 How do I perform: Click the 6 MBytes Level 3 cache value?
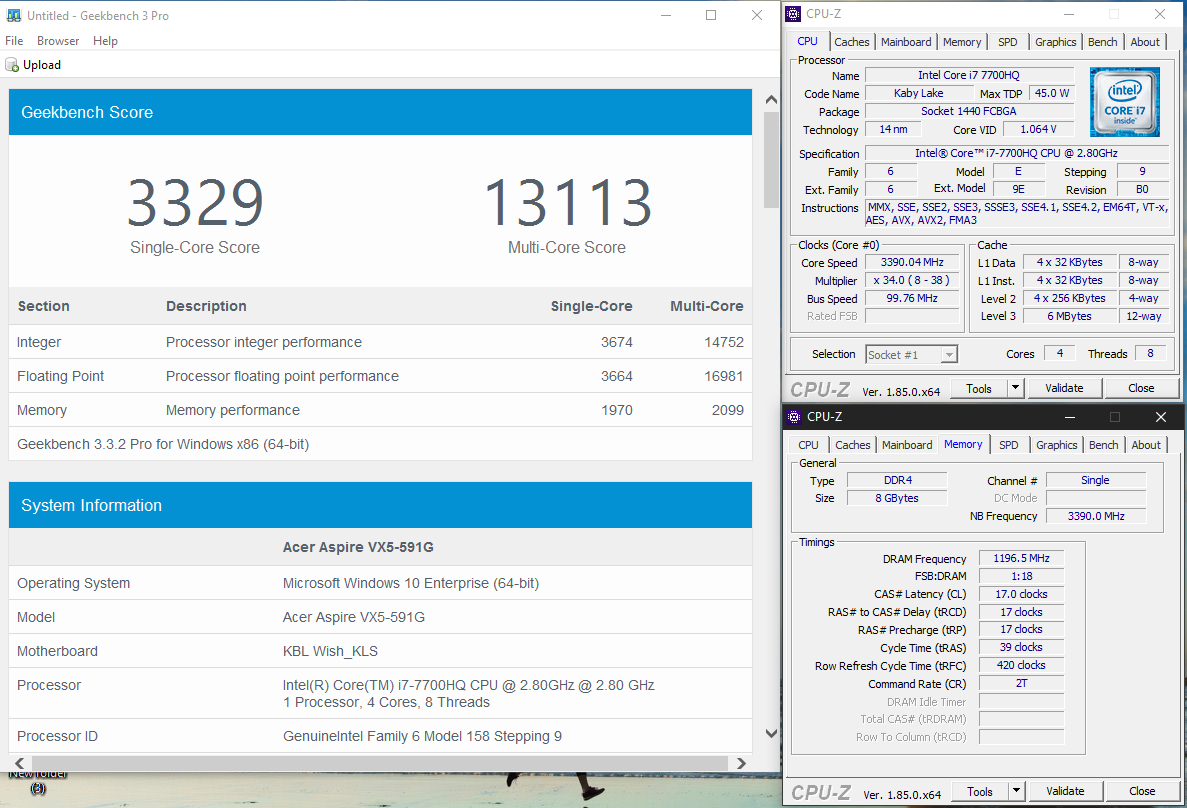pyautogui.click(x=1069, y=316)
